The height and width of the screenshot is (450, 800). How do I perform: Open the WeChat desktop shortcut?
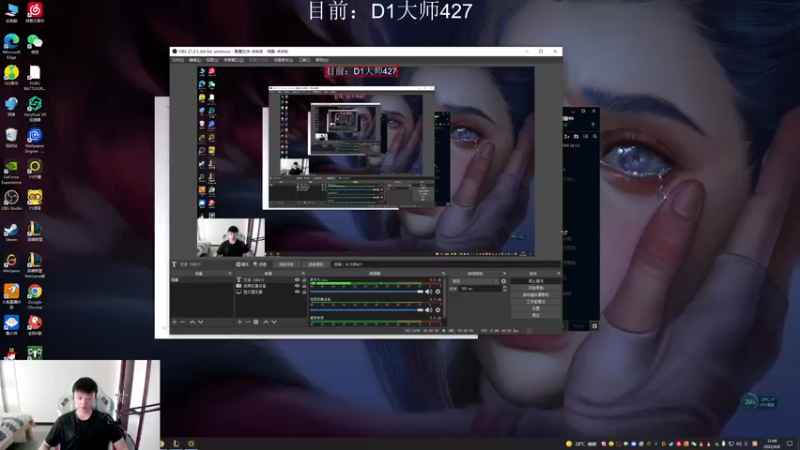click(35, 44)
